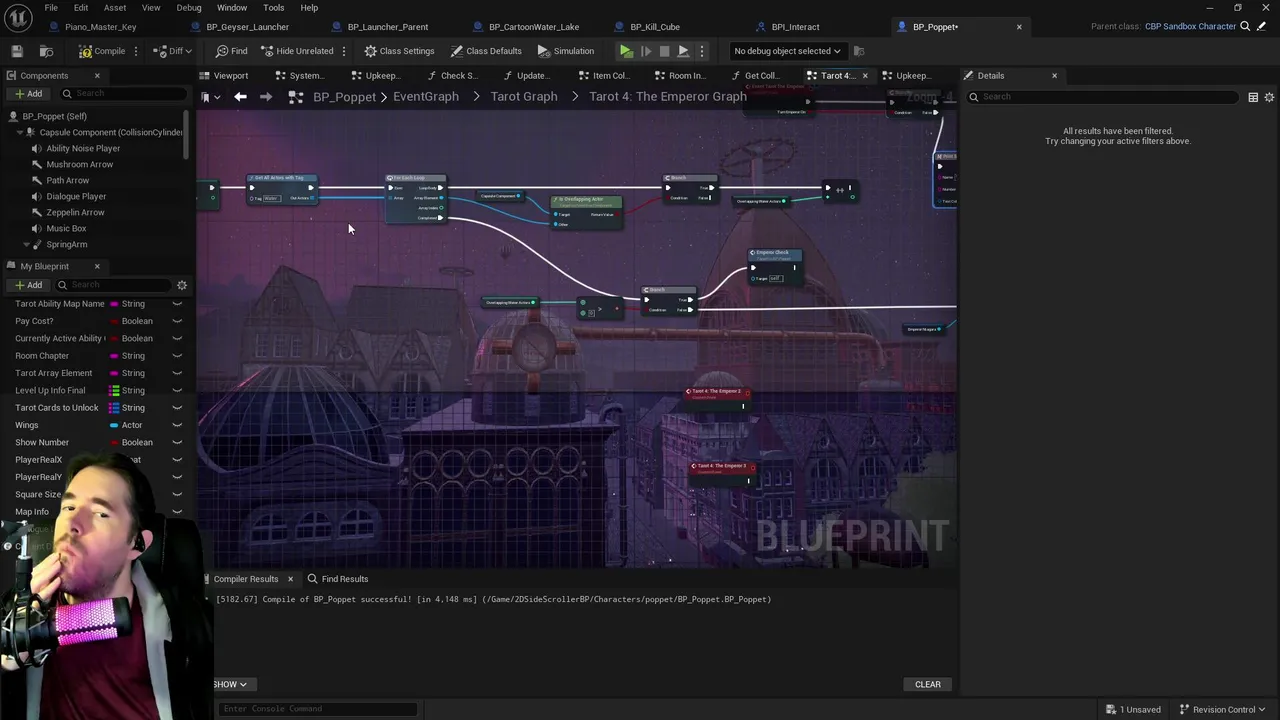
Task: Open the Find Results tab
Action: click(x=338, y=579)
